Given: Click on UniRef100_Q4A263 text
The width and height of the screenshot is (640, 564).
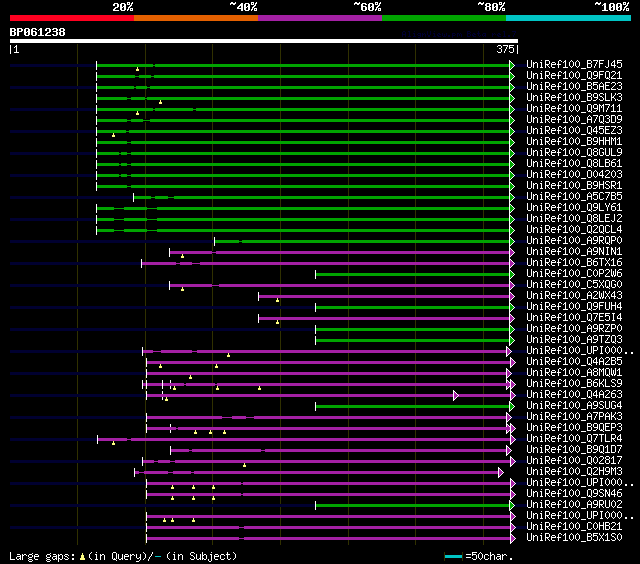Looking at the screenshot, I should 574,395.
